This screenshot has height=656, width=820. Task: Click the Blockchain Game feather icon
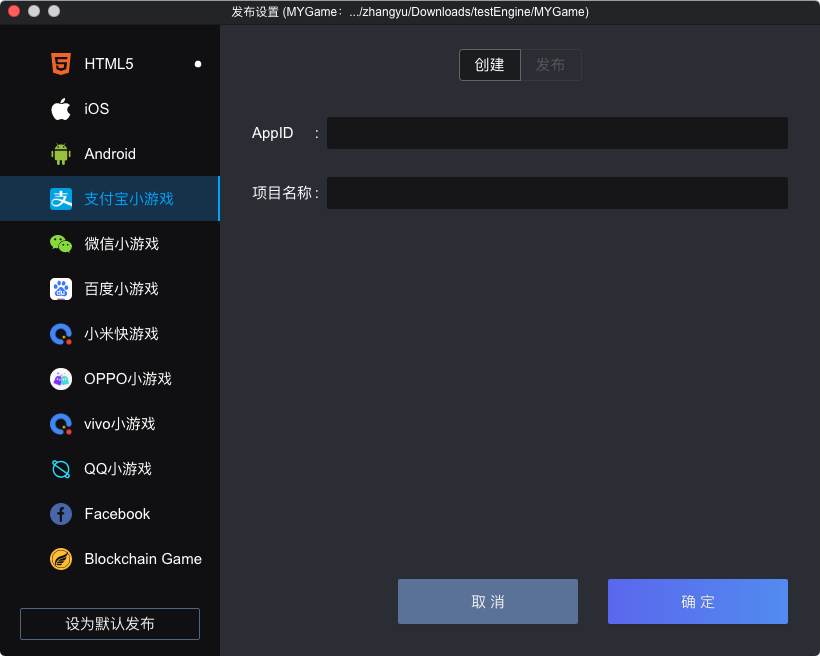click(61, 559)
